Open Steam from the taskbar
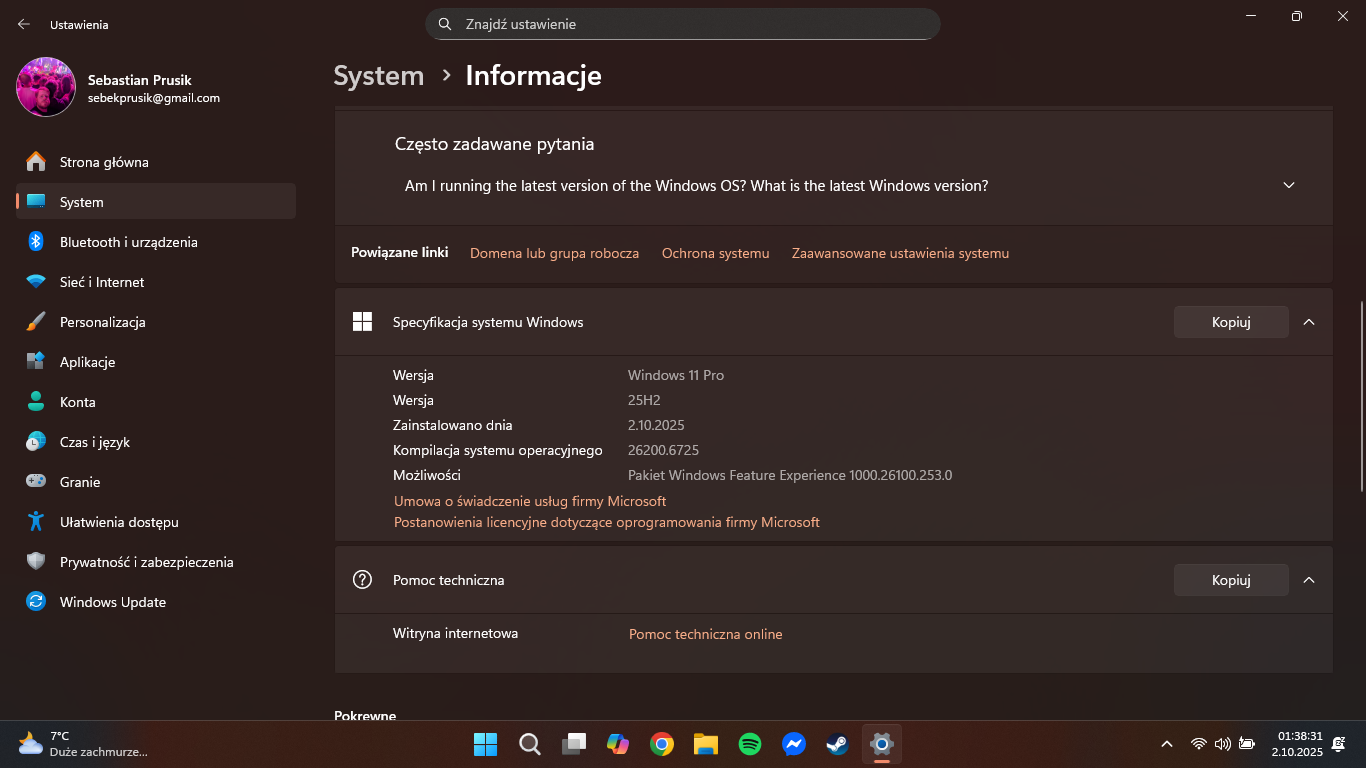The width and height of the screenshot is (1366, 768). tap(837, 744)
